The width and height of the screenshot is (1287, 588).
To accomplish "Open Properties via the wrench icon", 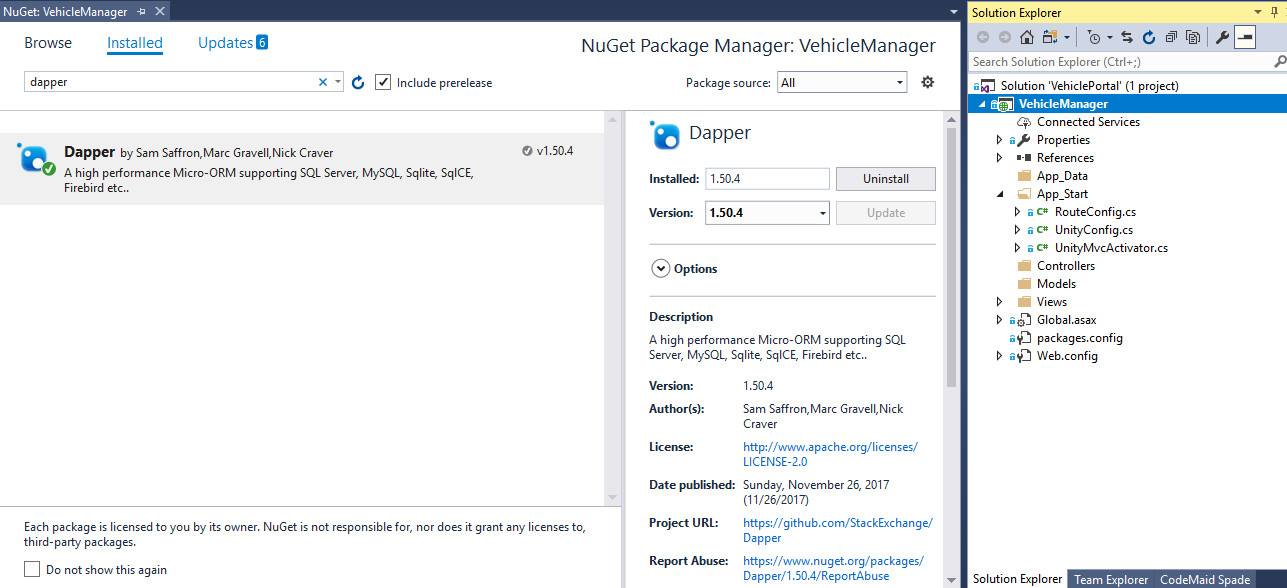I will point(1223,36).
